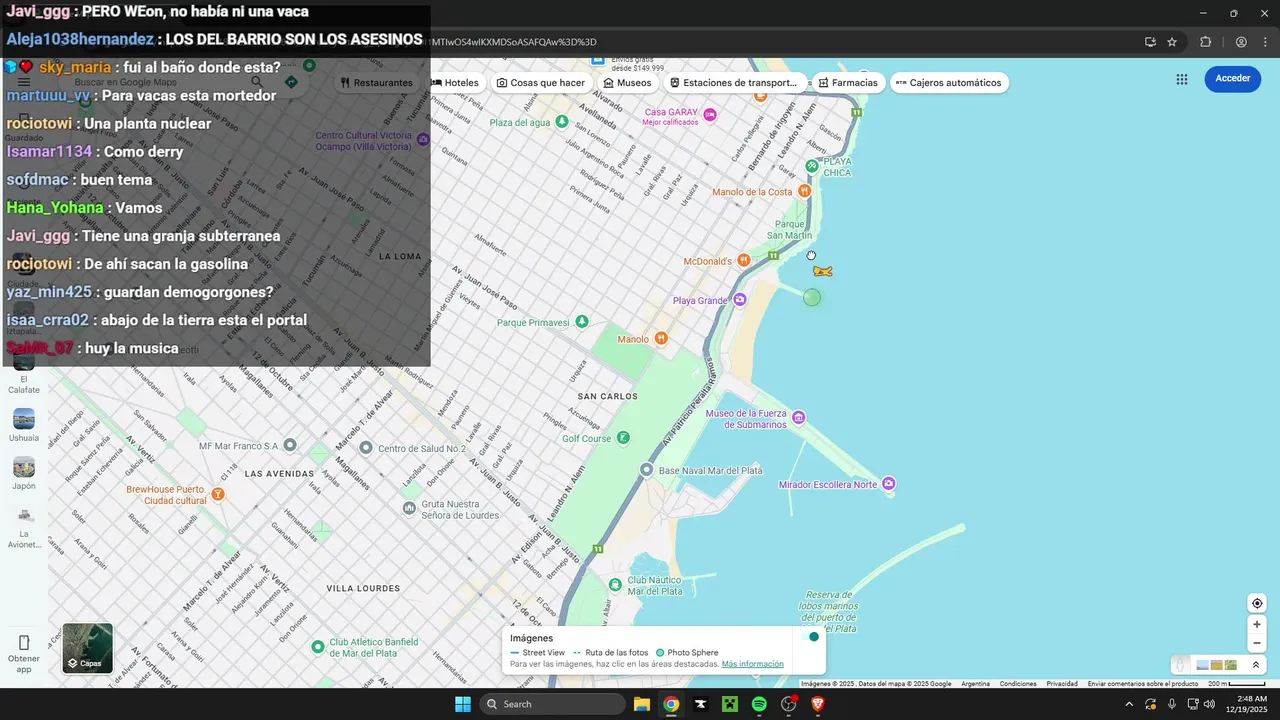
Task: Filter by Farmacias category chip
Action: click(848, 83)
